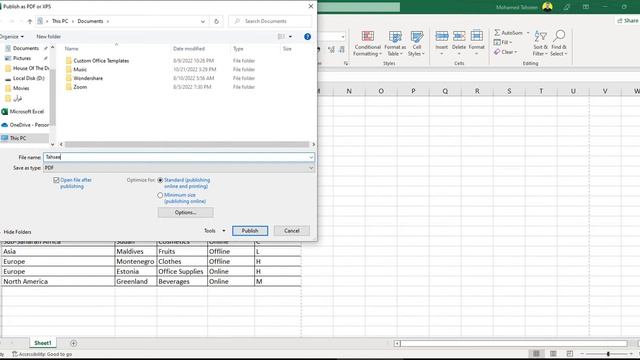Screen dimensions: 640x360
Task: Click the Share button in Excel
Action: (x=628, y=20)
